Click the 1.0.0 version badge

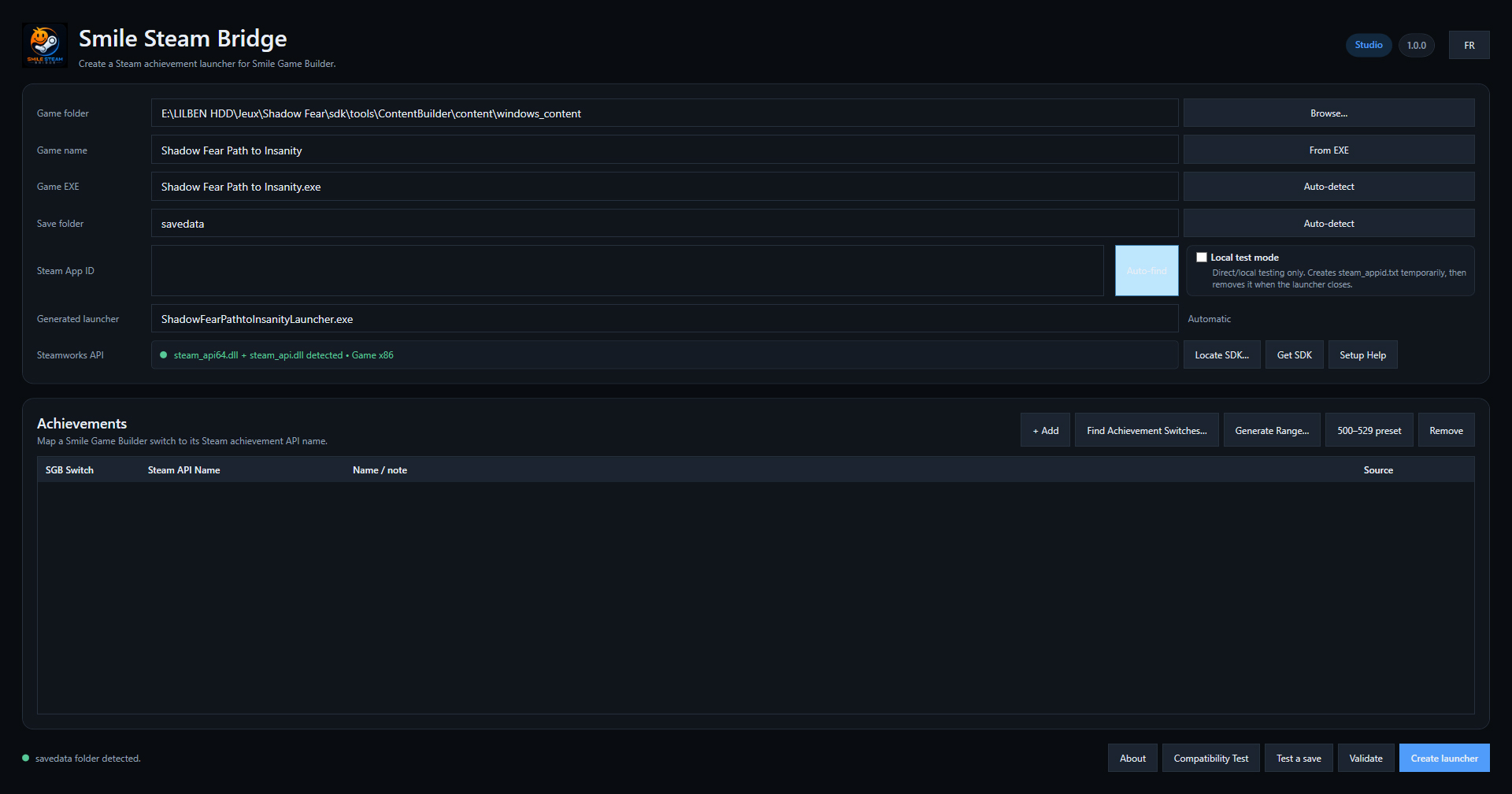[x=1417, y=46]
